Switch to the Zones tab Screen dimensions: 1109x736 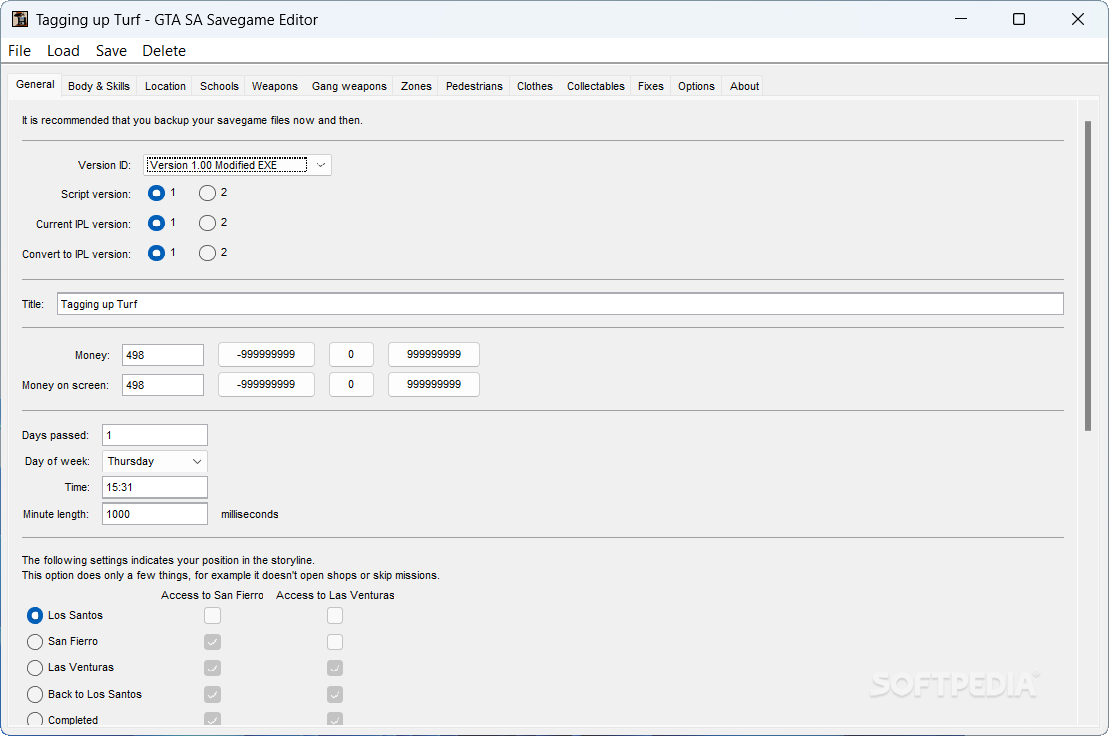click(416, 86)
